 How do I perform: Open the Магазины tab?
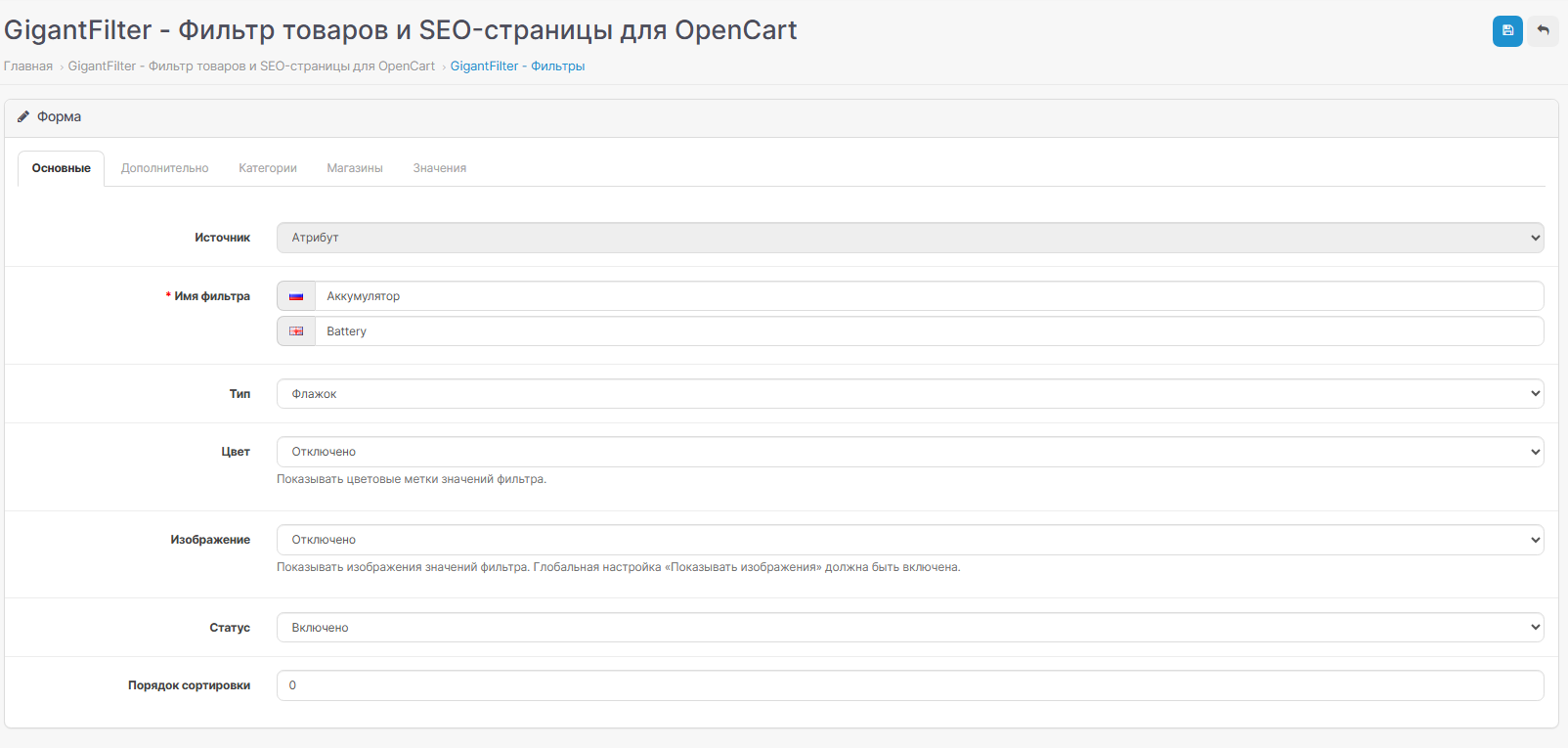355,168
